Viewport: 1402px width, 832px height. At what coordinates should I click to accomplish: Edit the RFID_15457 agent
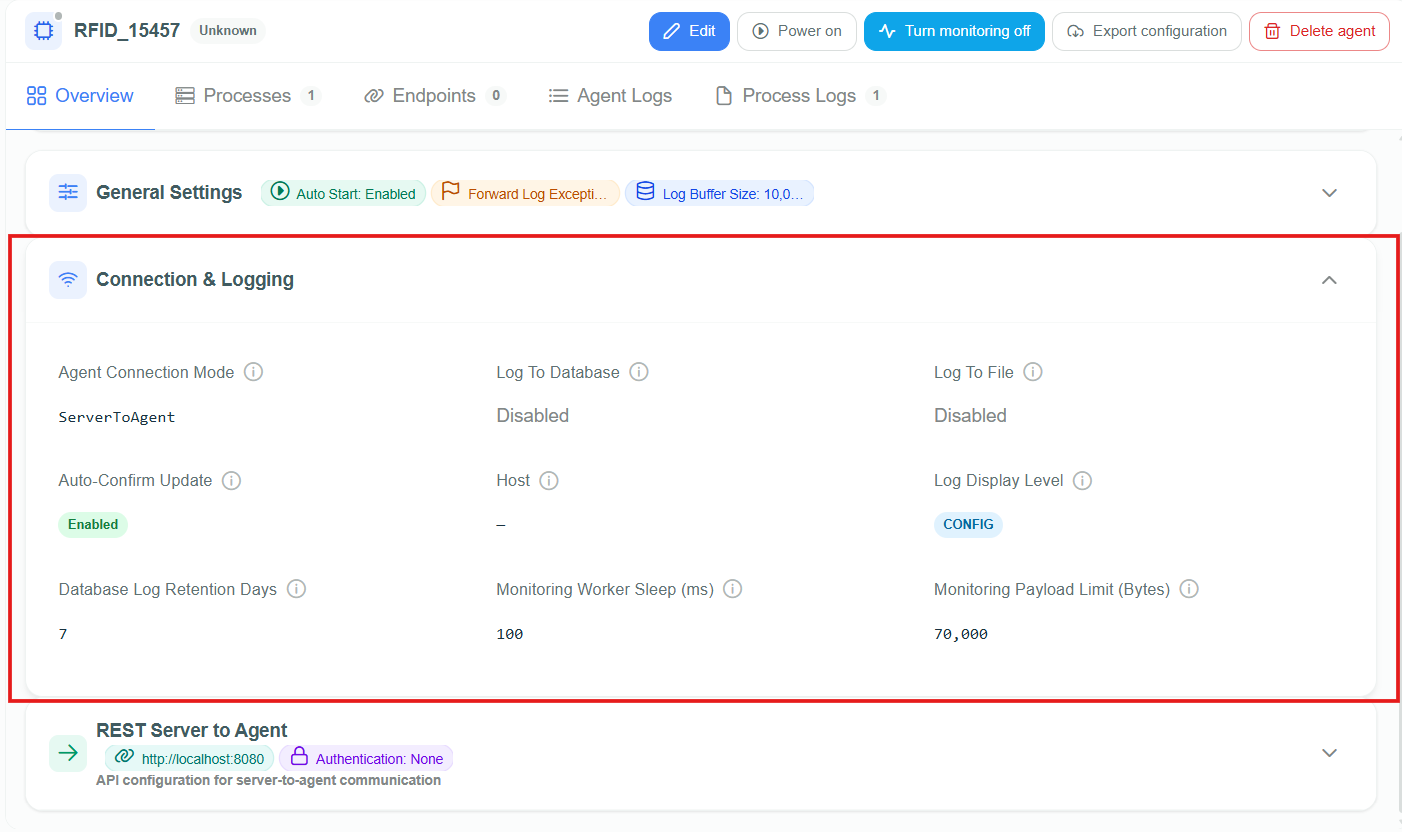(x=689, y=31)
